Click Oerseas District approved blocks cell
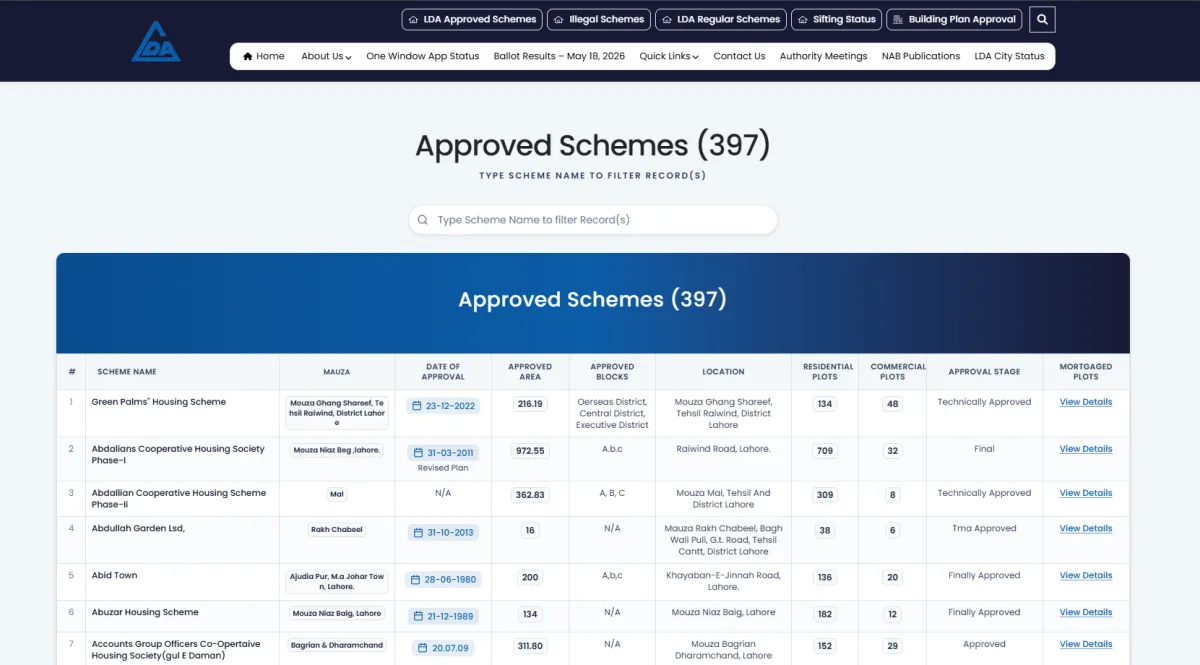This screenshot has height=665, width=1200. point(612,413)
